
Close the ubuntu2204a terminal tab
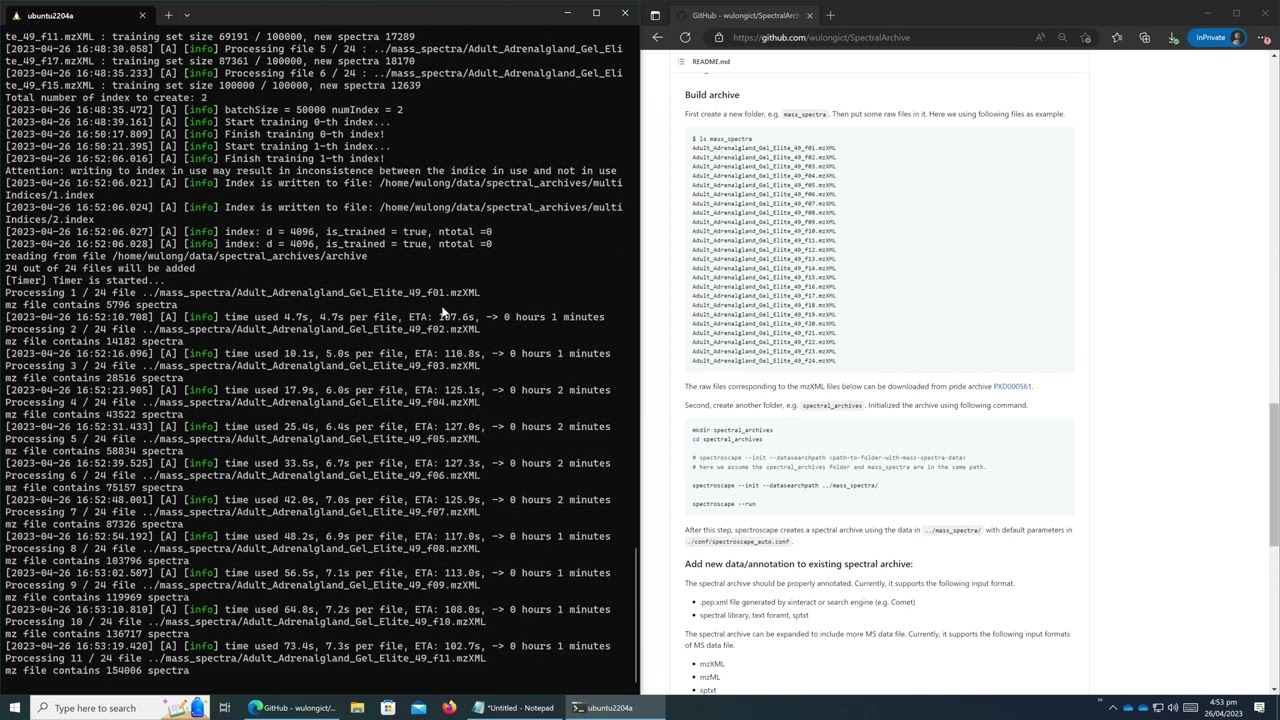click(142, 15)
